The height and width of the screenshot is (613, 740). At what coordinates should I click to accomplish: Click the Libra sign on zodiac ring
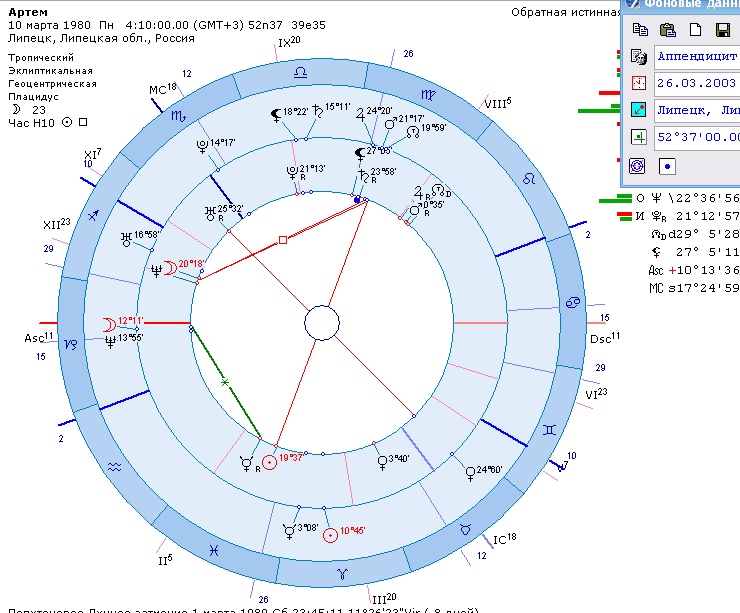point(300,72)
